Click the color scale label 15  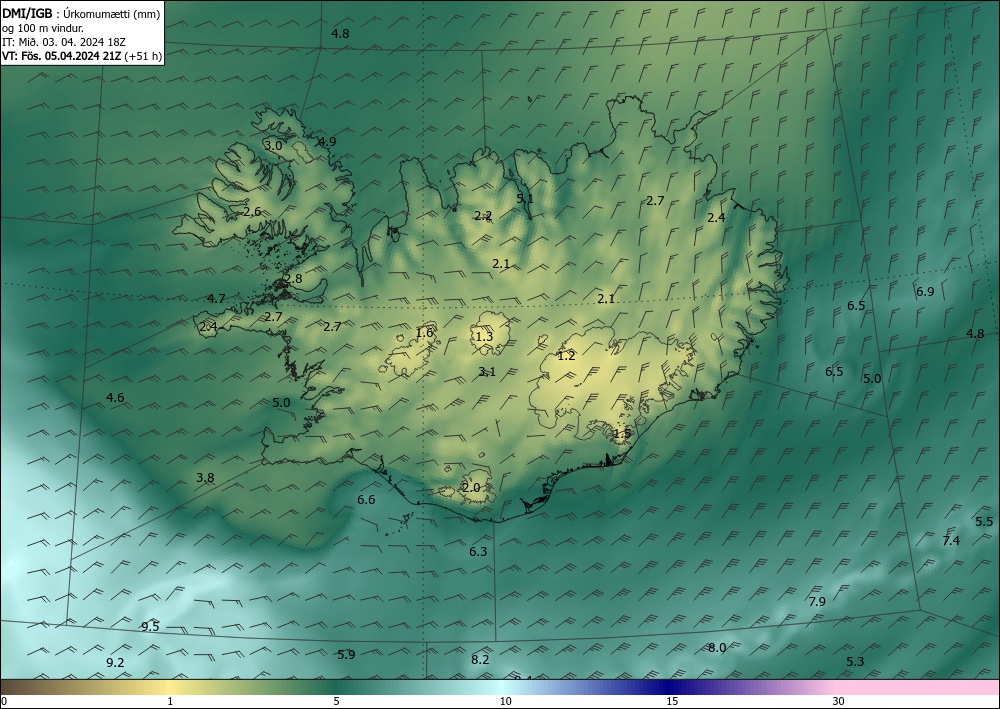click(x=672, y=702)
